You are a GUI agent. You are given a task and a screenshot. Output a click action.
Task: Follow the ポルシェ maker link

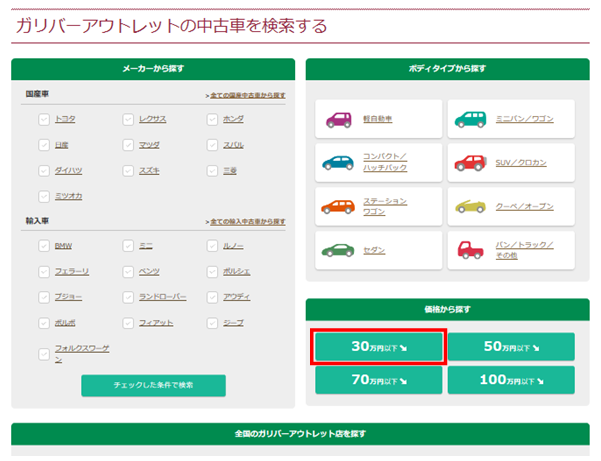pyautogui.click(x=237, y=272)
